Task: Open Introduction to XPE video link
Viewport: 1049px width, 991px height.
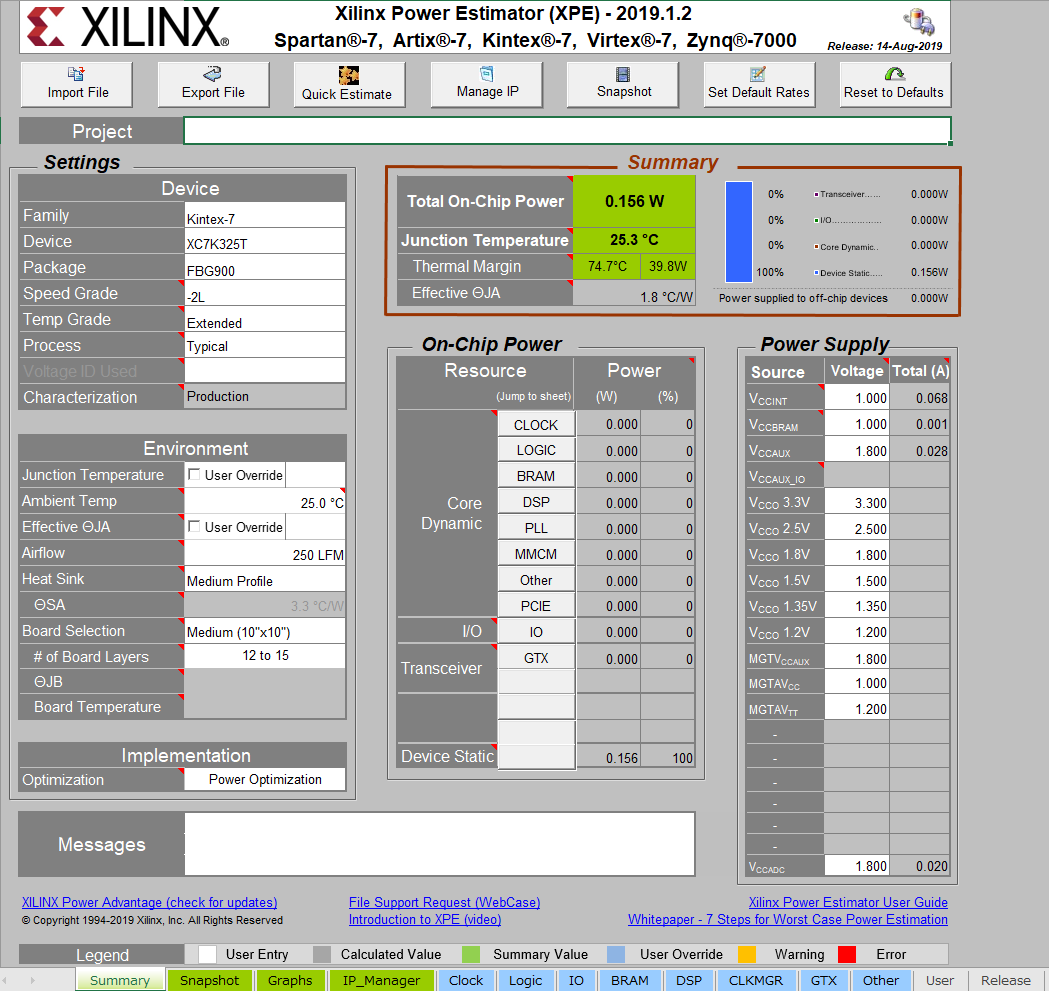Action: (x=425, y=919)
